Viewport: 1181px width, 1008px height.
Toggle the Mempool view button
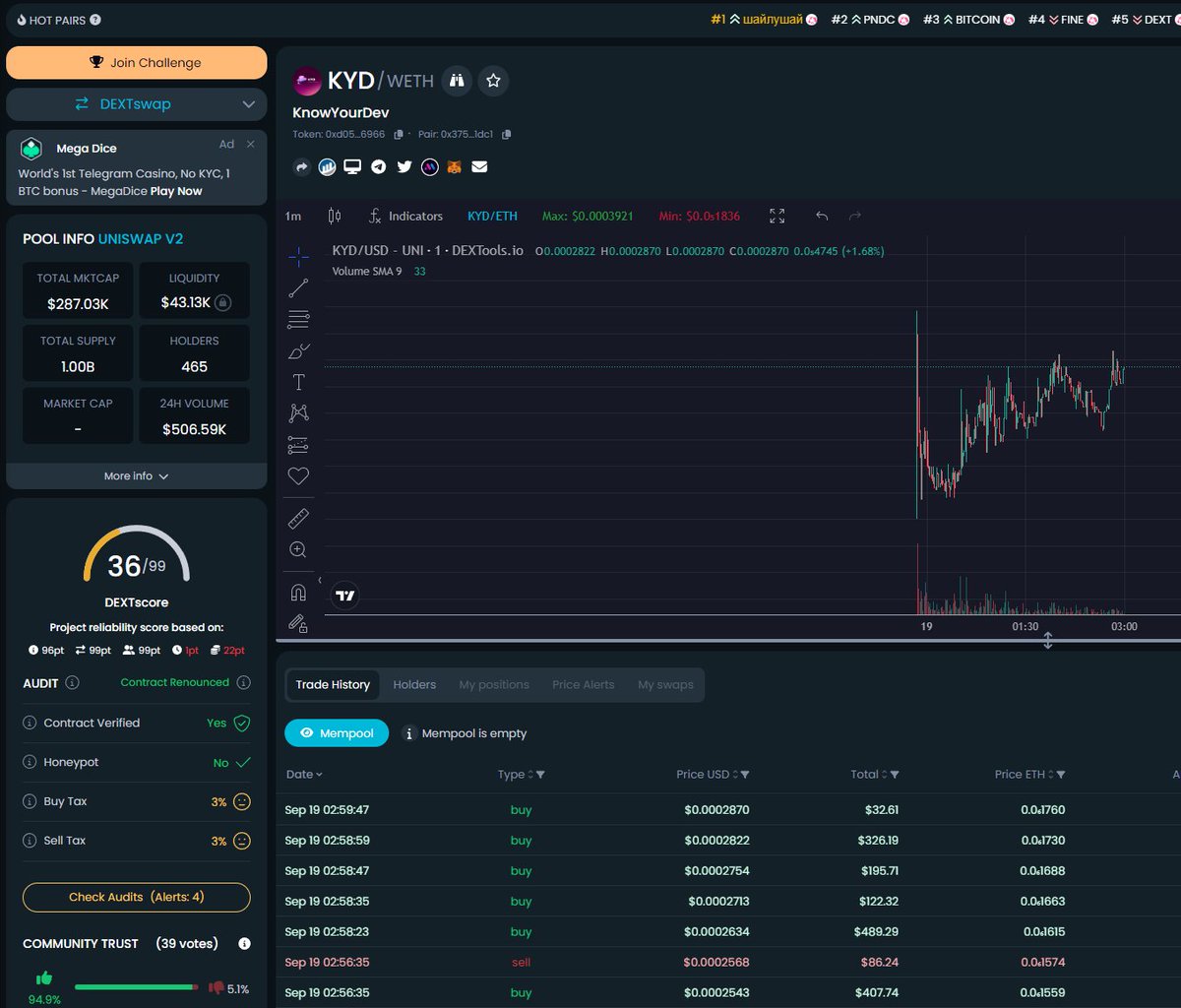[337, 733]
